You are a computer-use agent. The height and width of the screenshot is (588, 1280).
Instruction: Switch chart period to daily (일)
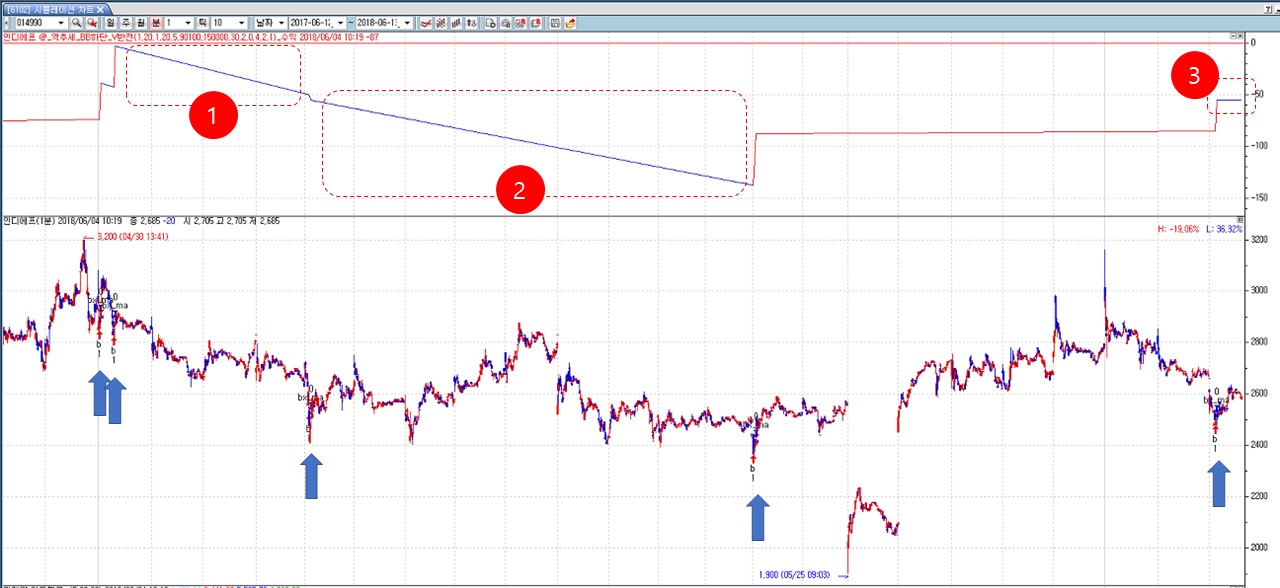(x=110, y=22)
